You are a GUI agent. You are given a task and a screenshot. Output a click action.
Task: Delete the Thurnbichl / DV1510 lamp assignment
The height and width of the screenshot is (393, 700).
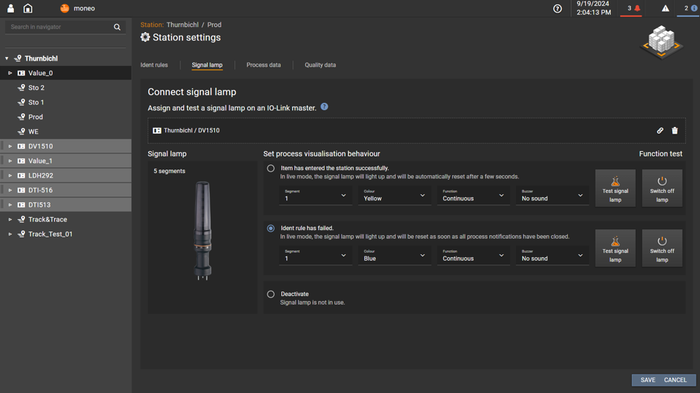point(675,130)
